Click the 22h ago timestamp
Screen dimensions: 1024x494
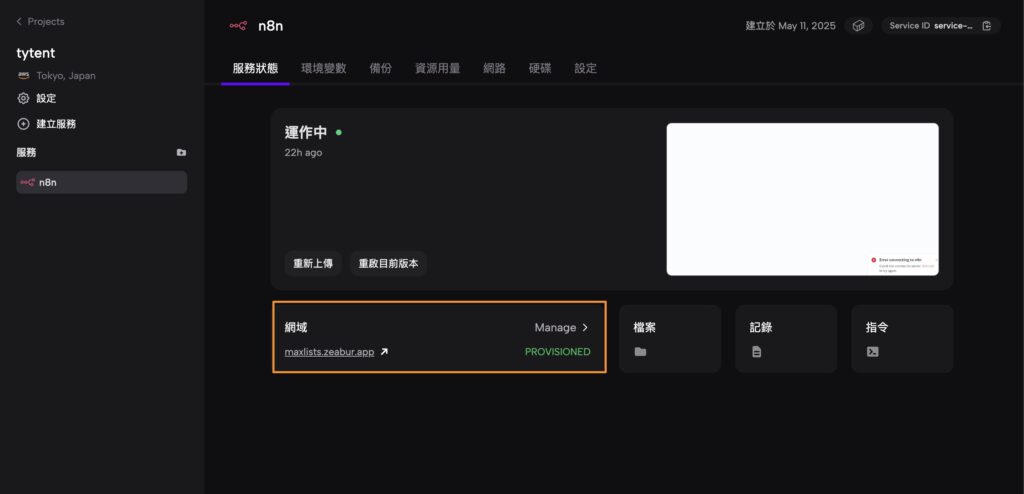tap(303, 153)
